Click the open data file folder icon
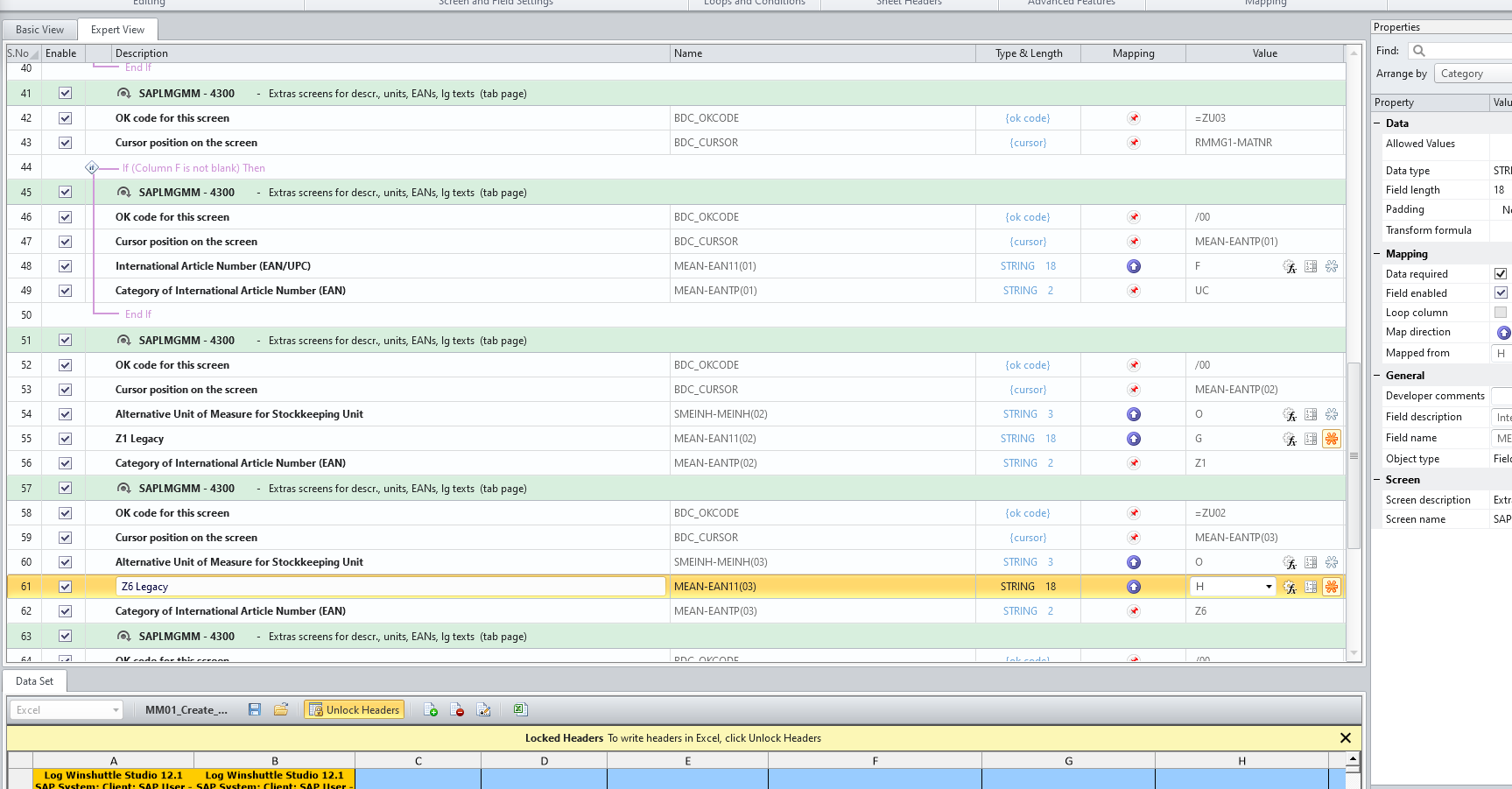 click(x=281, y=709)
